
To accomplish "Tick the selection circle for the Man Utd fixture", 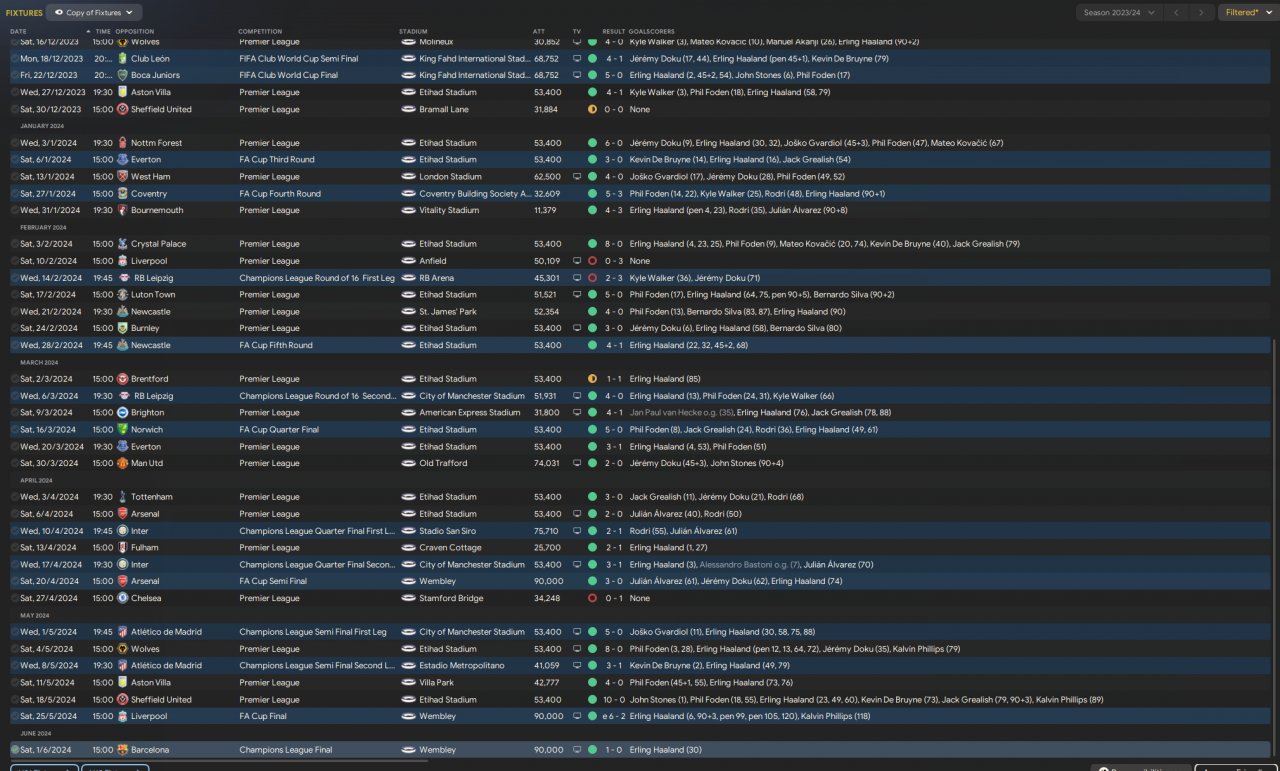I will [x=15, y=464].
